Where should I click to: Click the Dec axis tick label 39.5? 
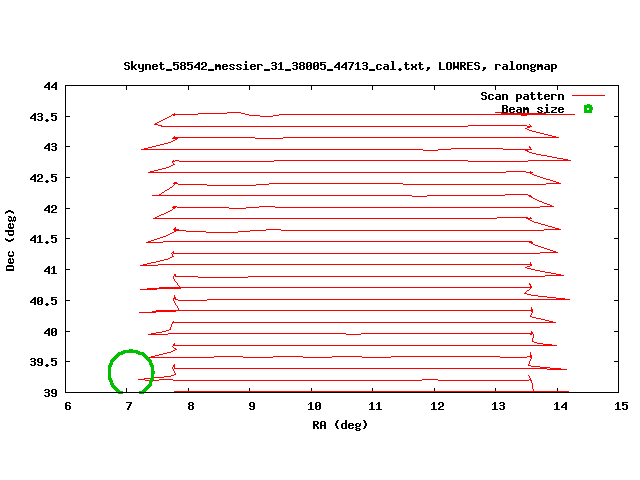pyautogui.click(x=44, y=362)
